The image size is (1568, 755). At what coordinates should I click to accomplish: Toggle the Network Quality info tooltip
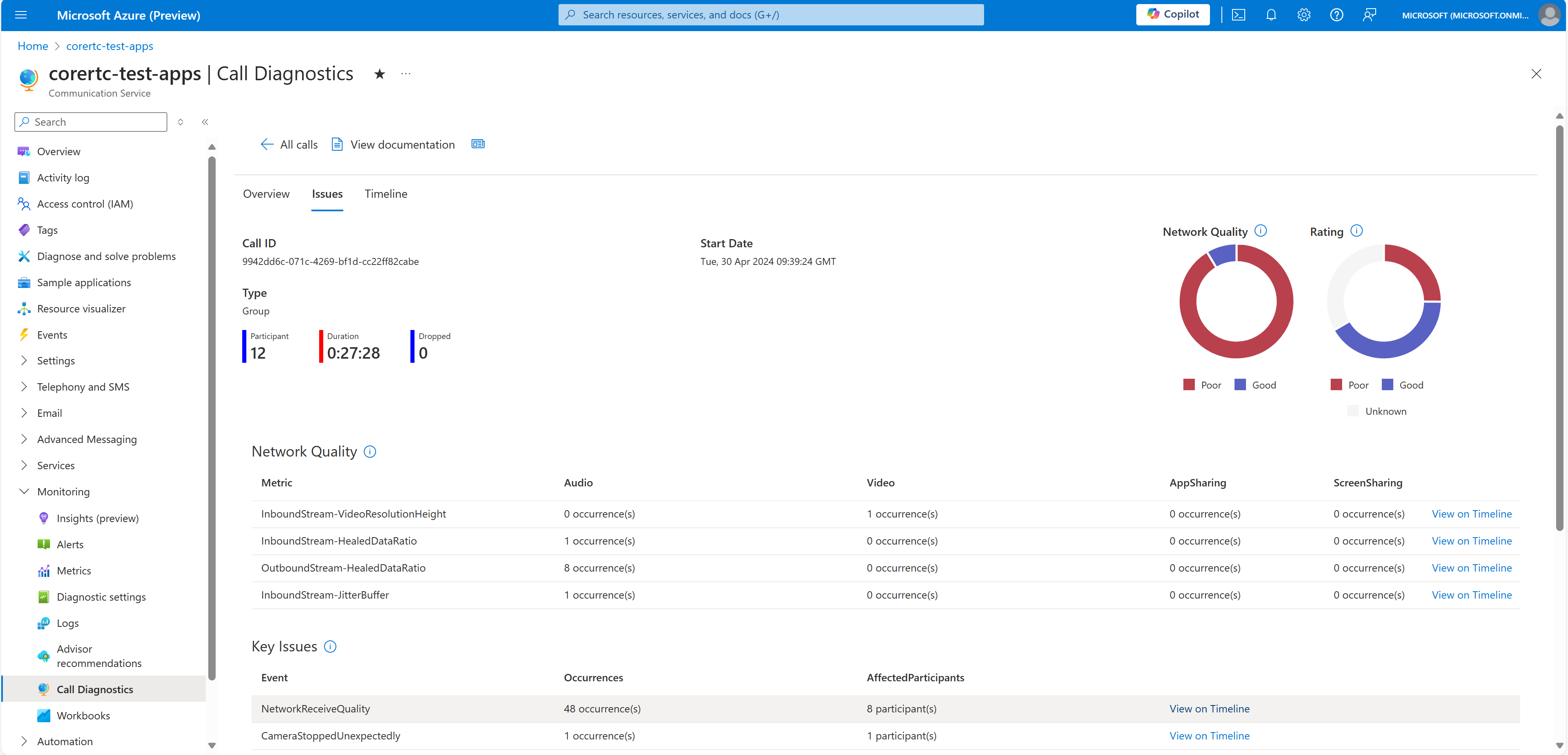[371, 451]
